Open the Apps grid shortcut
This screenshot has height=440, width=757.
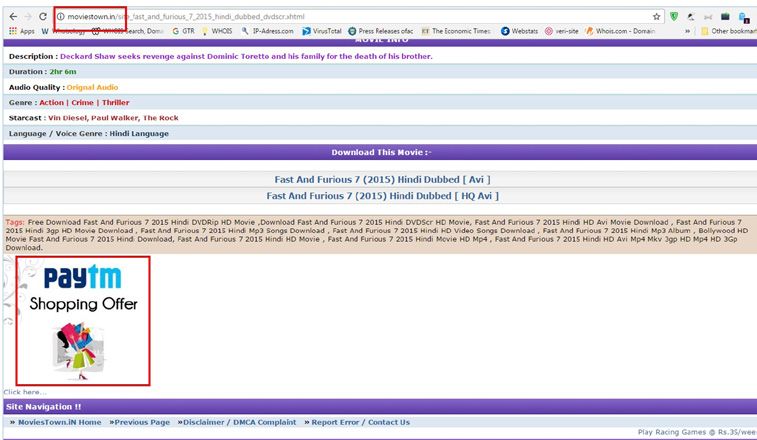click(22, 31)
